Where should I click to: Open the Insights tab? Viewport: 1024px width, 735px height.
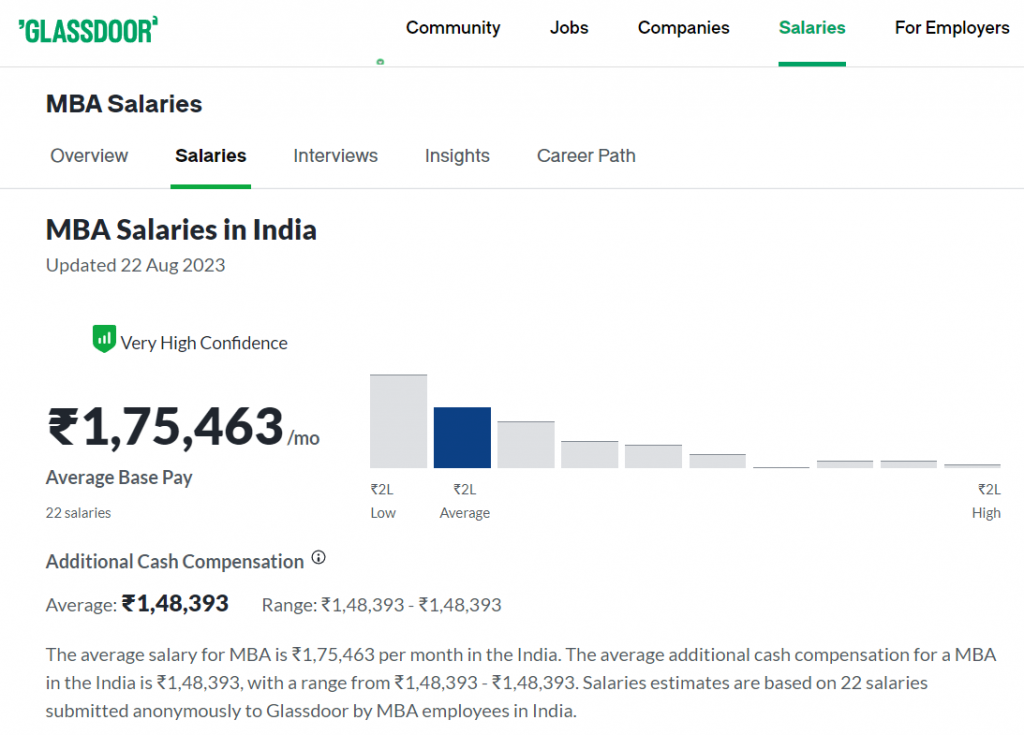456,155
